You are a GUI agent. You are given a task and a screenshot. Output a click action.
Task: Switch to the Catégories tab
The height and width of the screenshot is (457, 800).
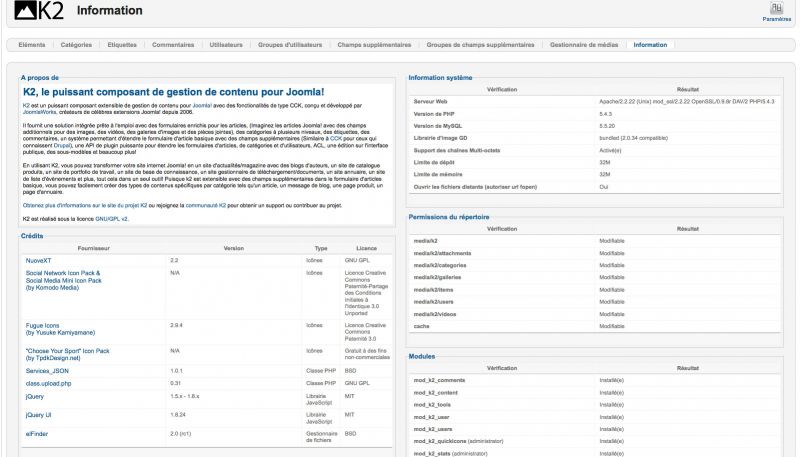coord(76,45)
